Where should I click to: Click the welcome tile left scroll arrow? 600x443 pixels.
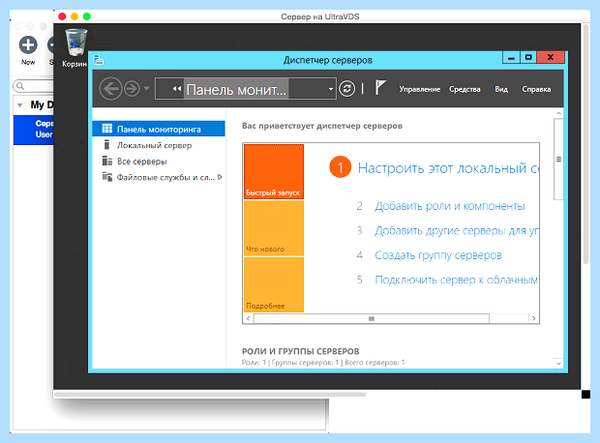[x=248, y=318]
